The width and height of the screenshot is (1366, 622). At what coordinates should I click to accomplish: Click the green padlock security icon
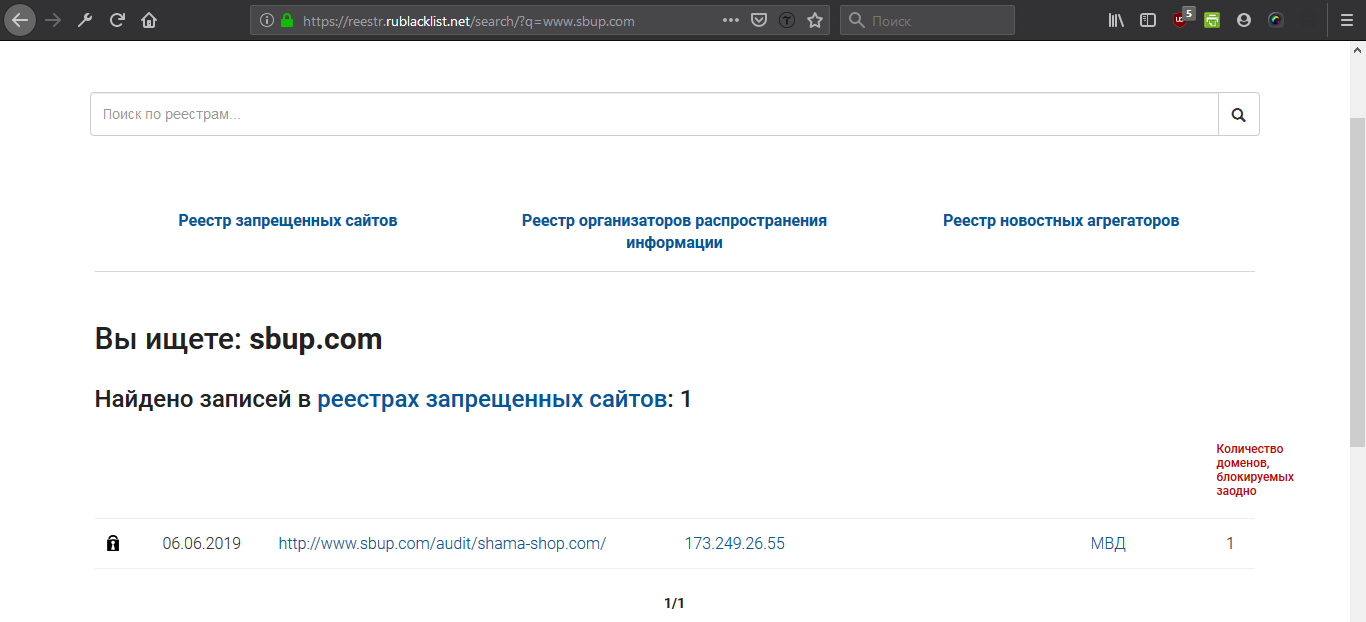pos(288,20)
